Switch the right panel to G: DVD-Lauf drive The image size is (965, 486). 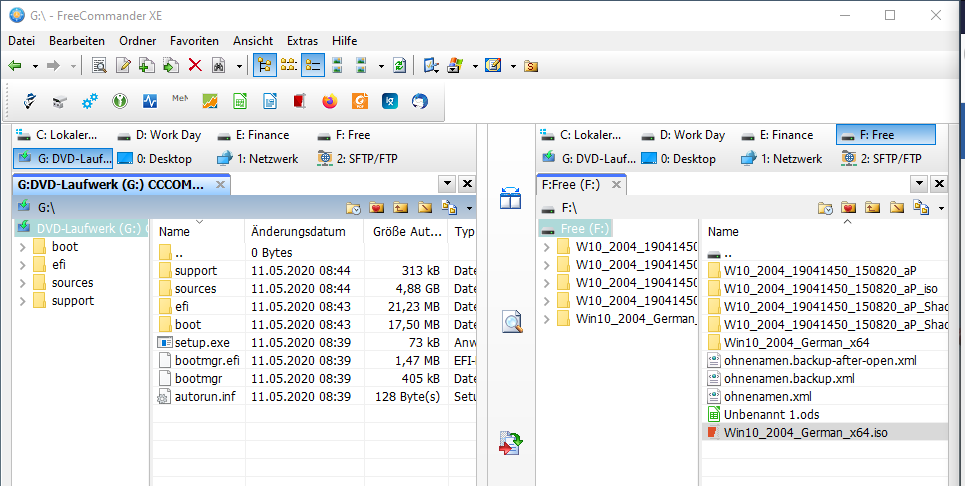point(588,159)
